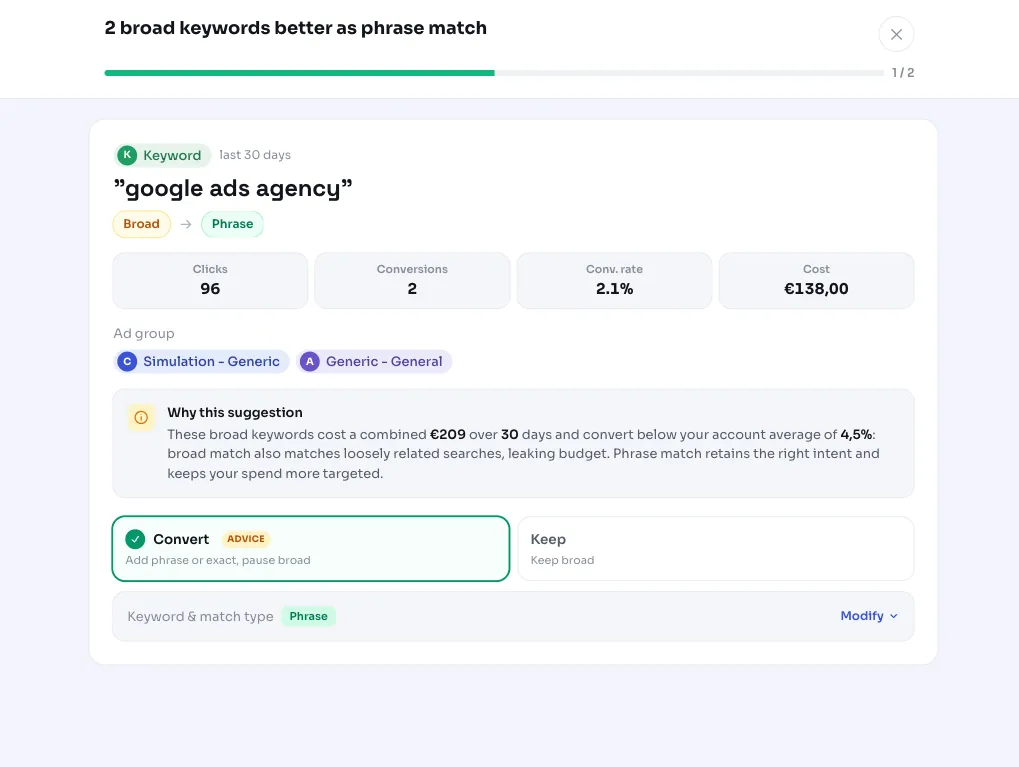Click the dialog title about broad keywords
The height and width of the screenshot is (767, 1019).
[296, 28]
